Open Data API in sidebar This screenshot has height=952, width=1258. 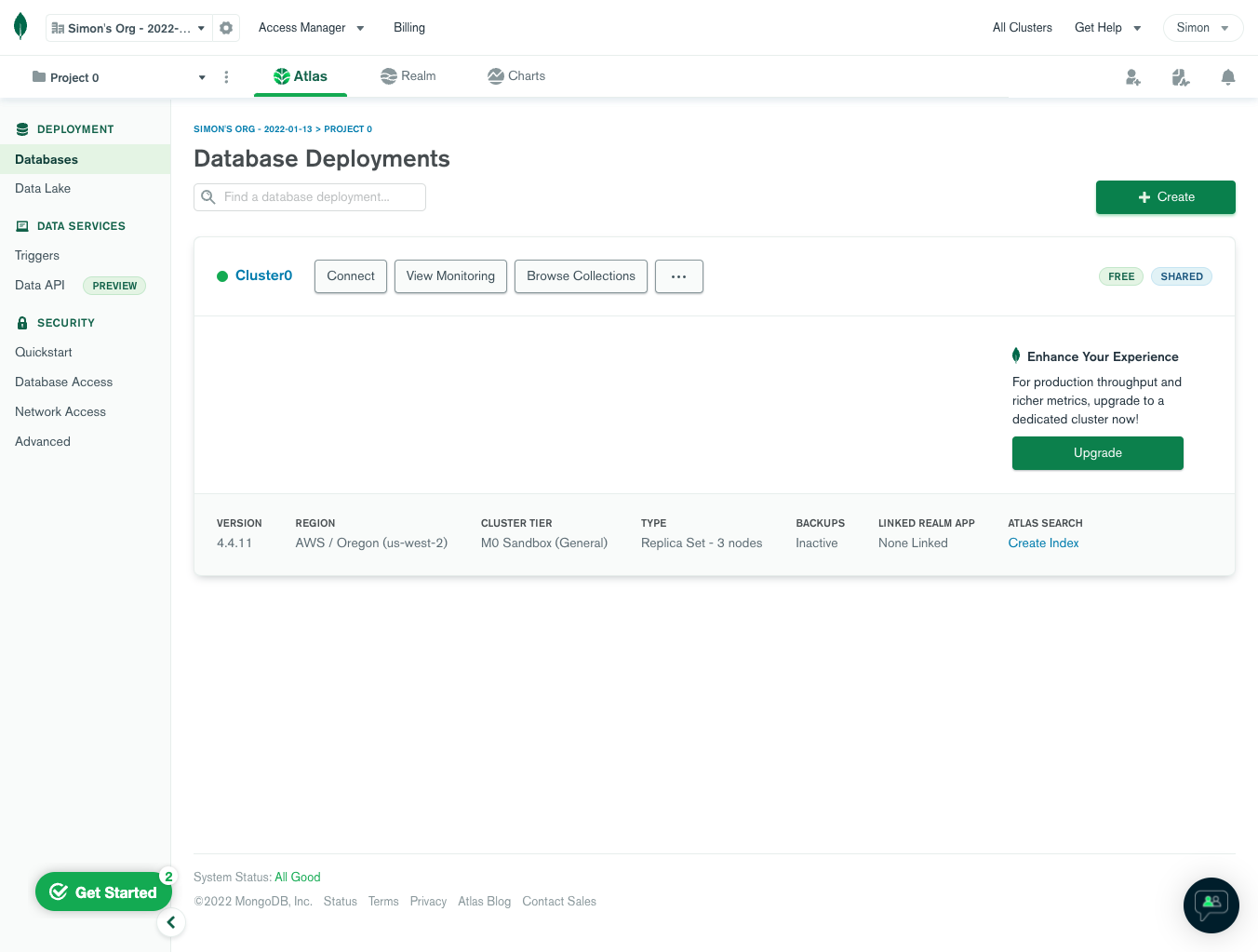(x=40, y=285)
